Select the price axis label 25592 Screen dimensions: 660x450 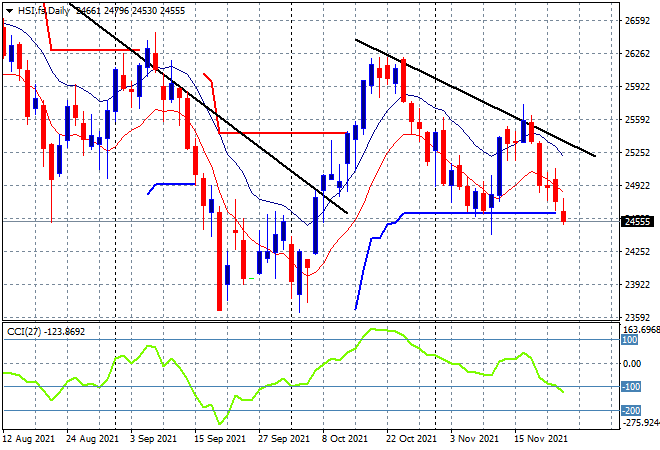pyautogui.click(x=637, y=120)
